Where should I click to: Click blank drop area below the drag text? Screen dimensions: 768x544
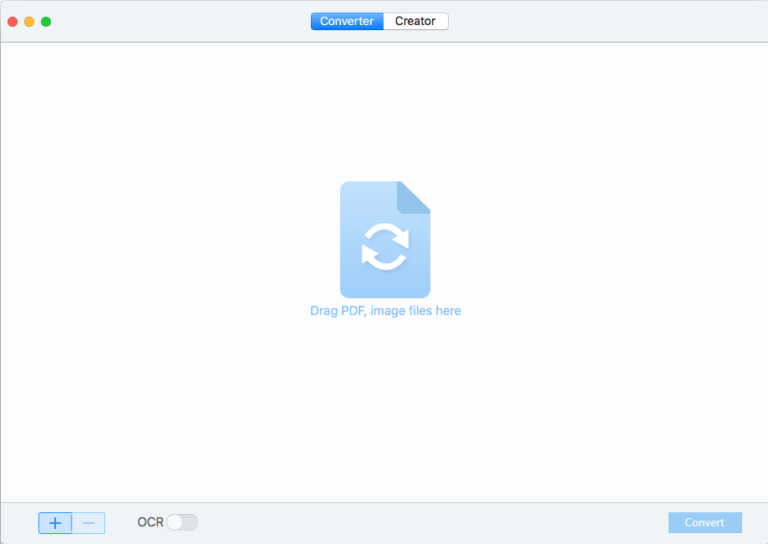384,410
